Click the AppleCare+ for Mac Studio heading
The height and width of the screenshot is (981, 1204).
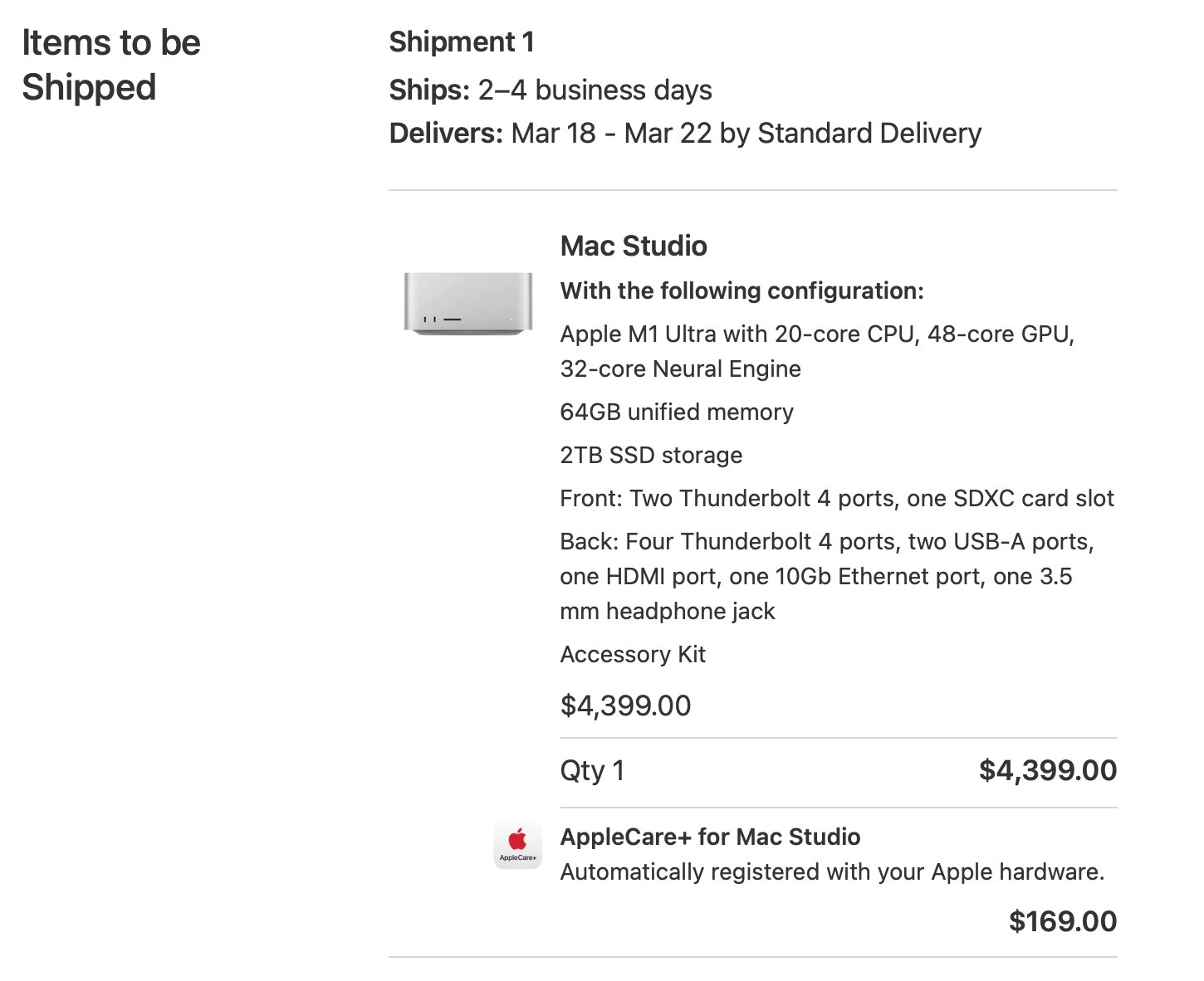click(x=710, y=837)
